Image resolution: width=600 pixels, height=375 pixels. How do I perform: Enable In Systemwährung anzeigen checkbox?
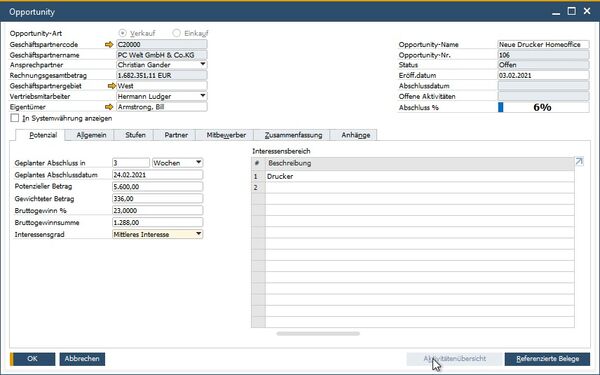[x=15, y=118]
